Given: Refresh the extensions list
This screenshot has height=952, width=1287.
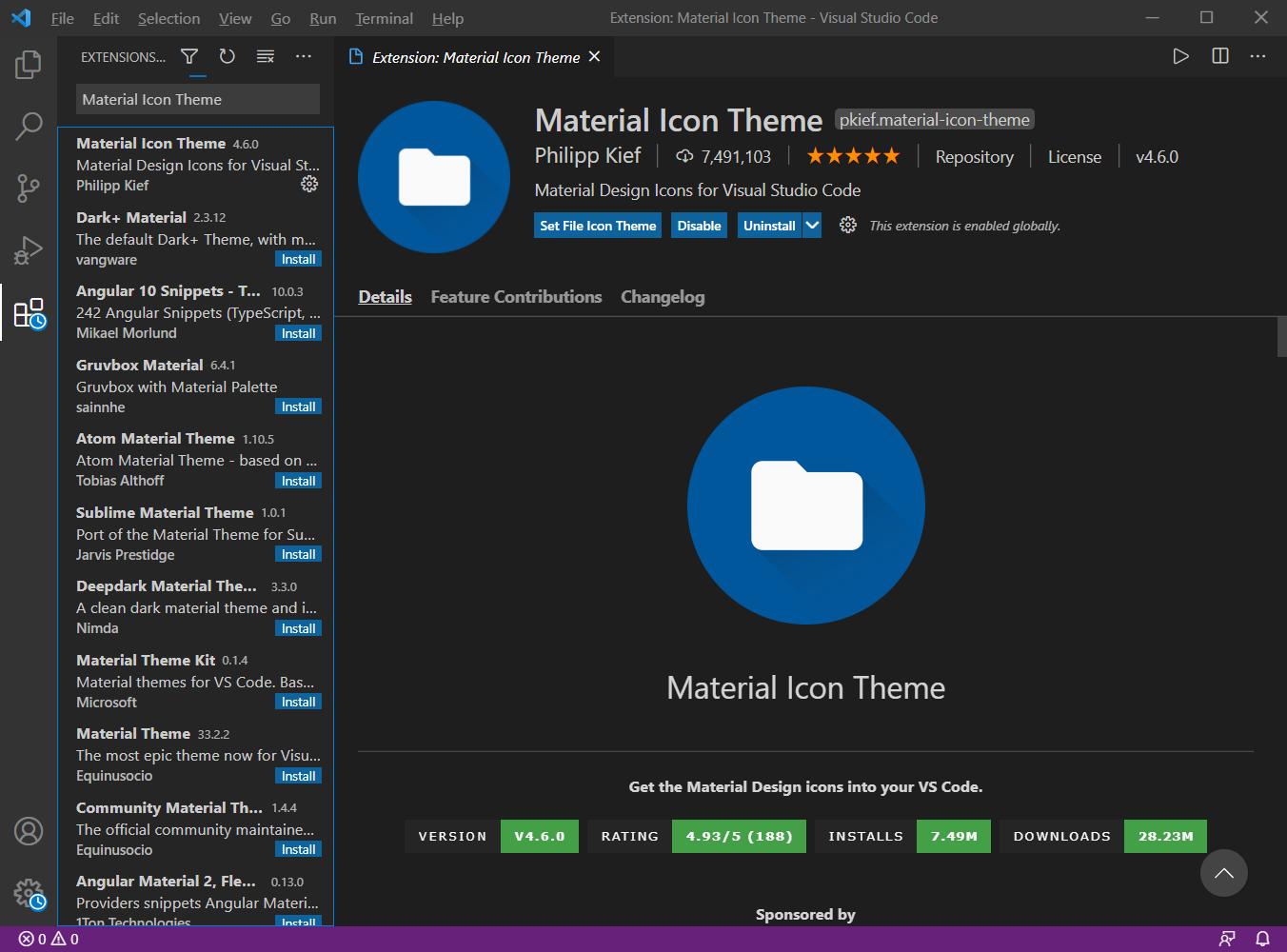Looking at the screenshot, I should (x=227, y=56).
